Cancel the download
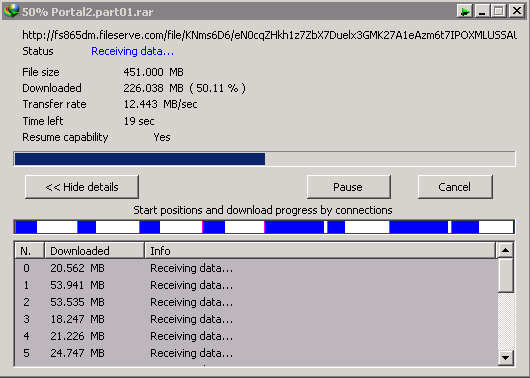The height and width of the screenshot is (378, 530). pos(455,187)
